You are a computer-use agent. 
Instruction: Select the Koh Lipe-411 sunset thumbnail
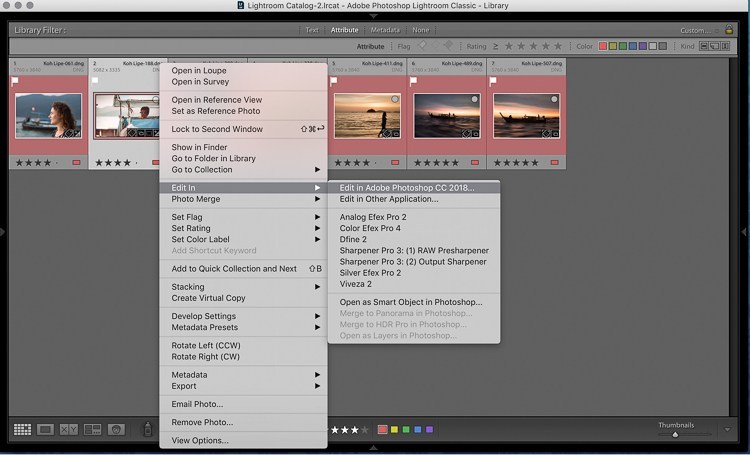click(x=367, y=116)
